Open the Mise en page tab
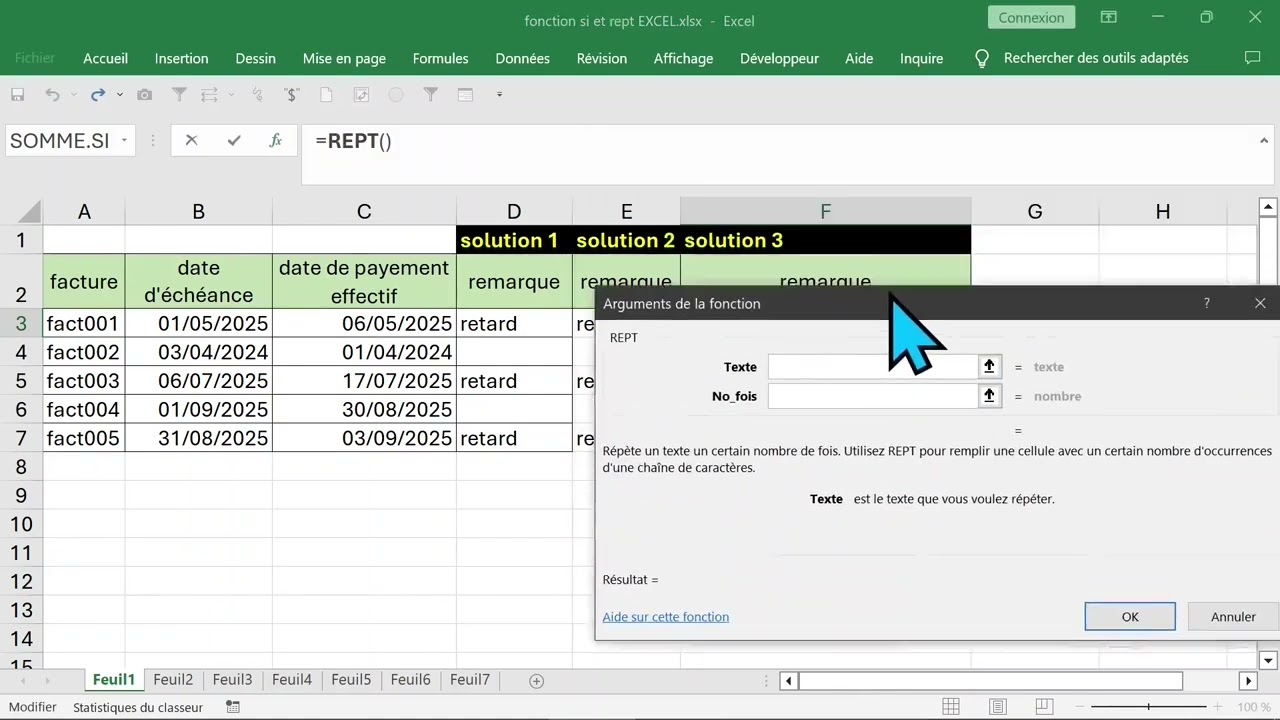This screenshot has width=1280, height=720. click(344, 58)
